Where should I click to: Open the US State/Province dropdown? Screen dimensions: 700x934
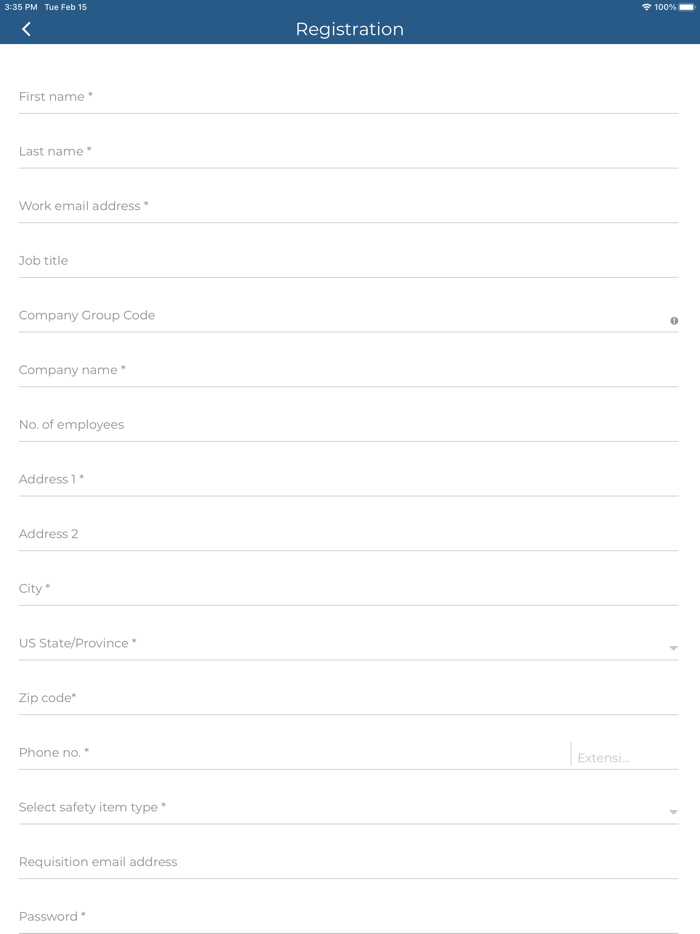(673, 648)
